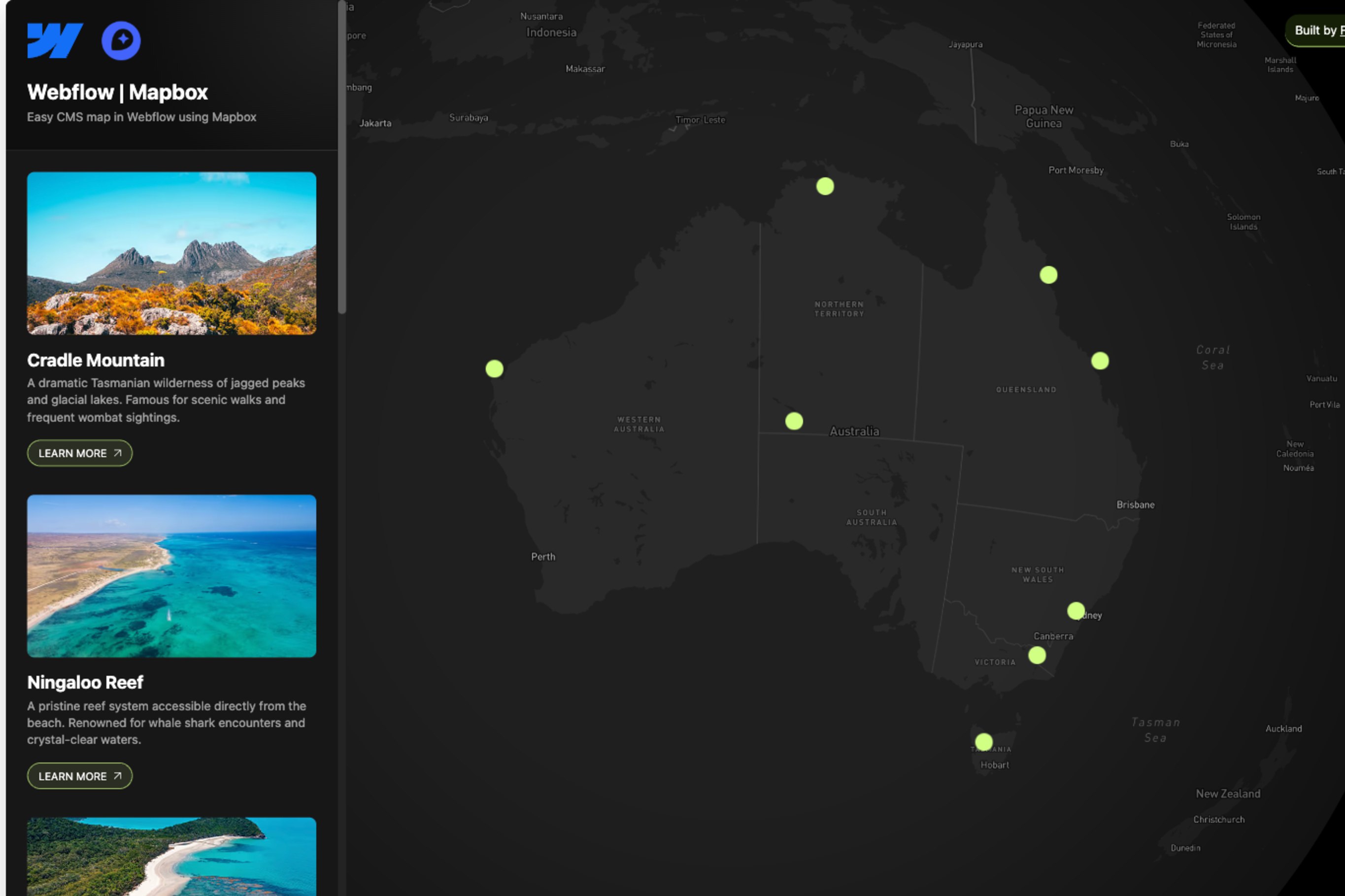The width and height of the screenshot is (1345, 896).
Task: Select the map marker in Northern Territory
Action: pos(825,185)
